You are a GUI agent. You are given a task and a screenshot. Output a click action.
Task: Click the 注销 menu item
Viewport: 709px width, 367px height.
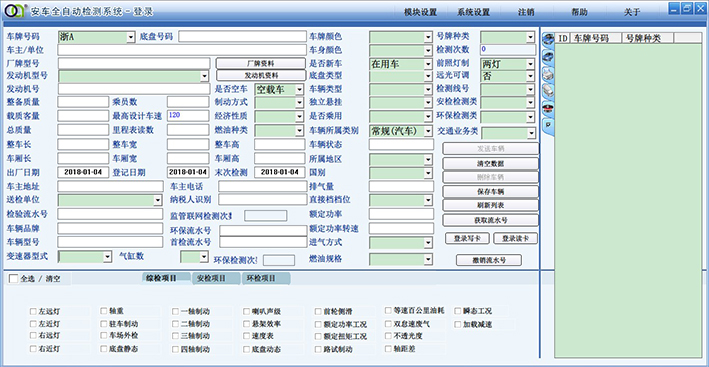pos(526,12)
